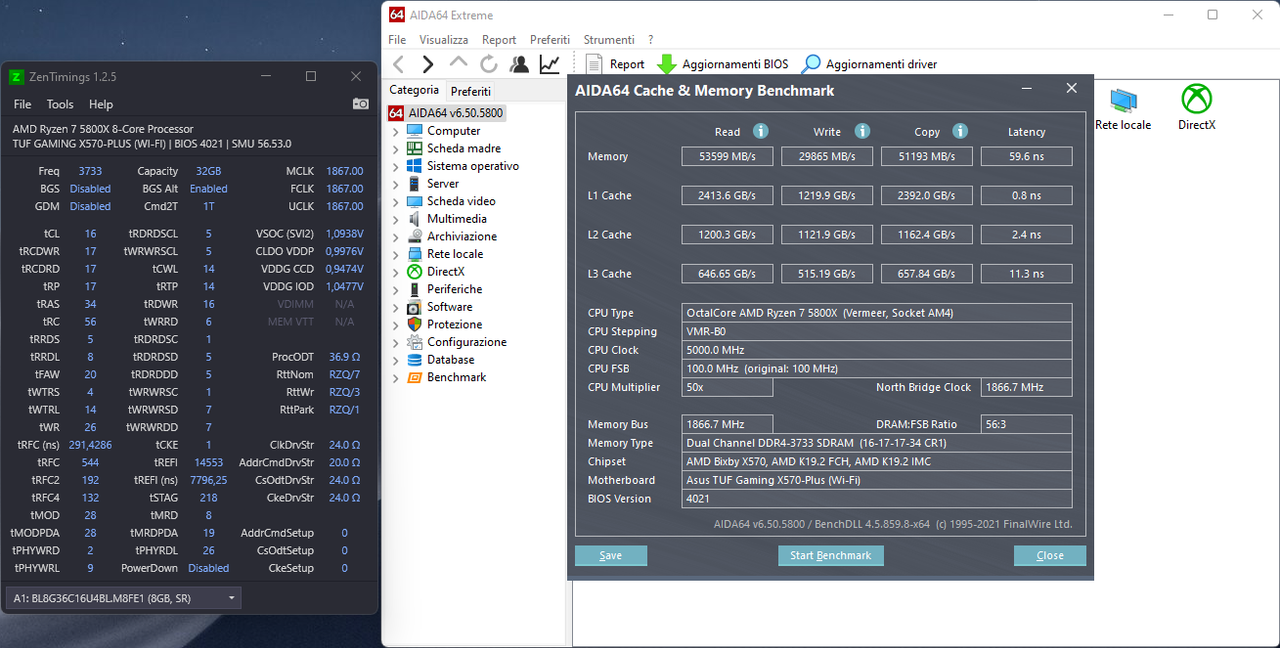Click the AIDA64 refresh icon

489,64
